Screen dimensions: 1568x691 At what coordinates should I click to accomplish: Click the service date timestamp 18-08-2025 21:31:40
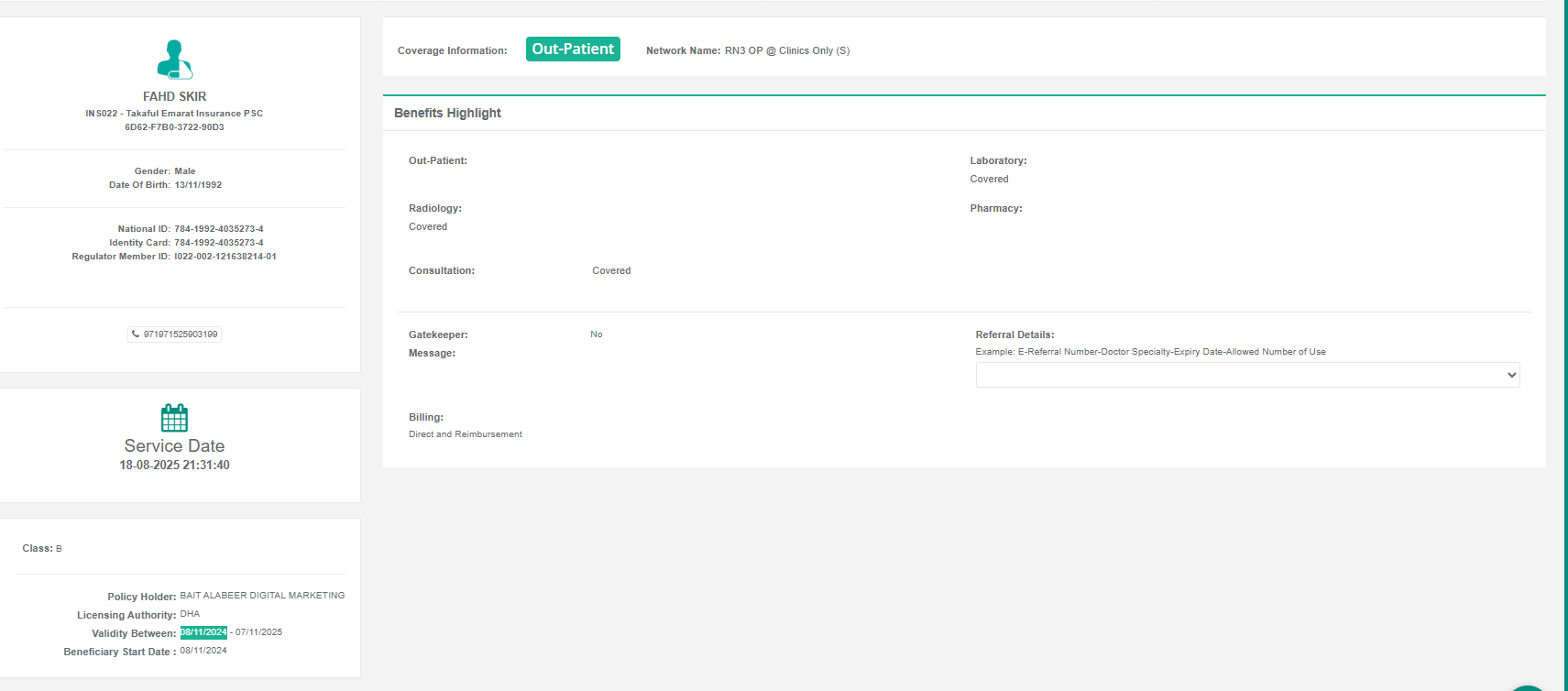174,466
